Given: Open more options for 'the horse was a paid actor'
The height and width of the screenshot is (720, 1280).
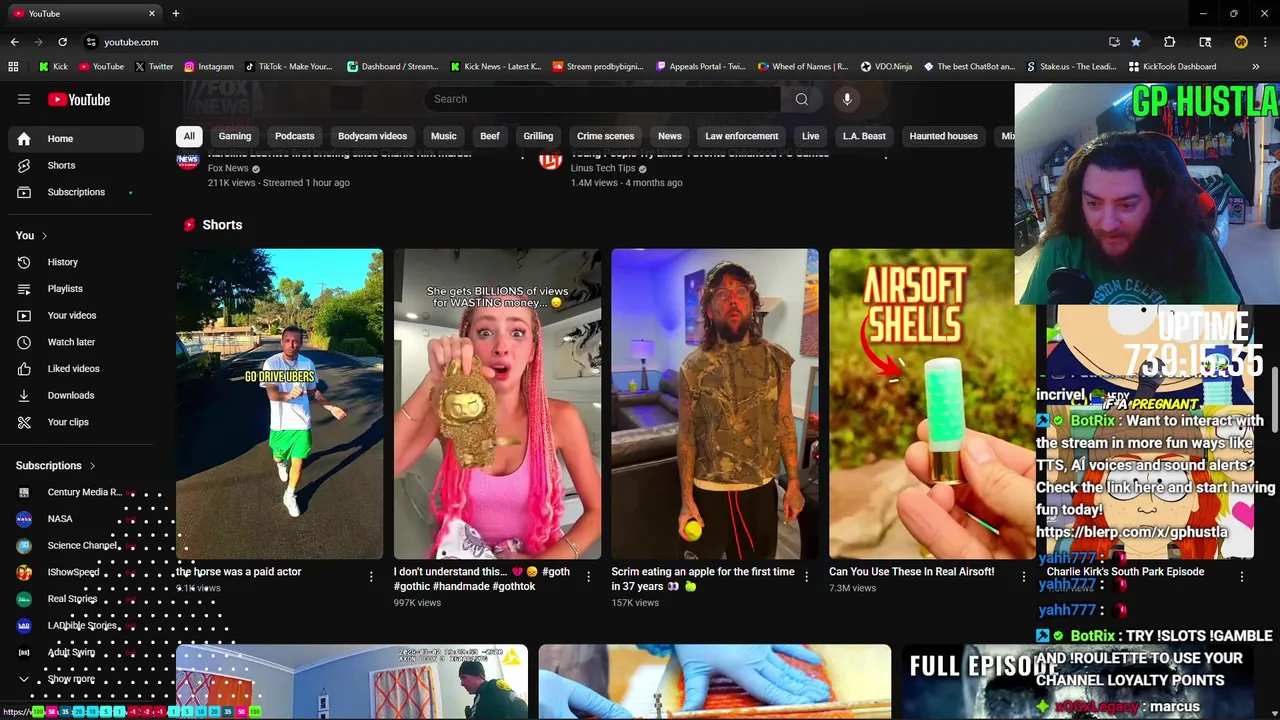Looking at the screenshot, I should 371,577.
